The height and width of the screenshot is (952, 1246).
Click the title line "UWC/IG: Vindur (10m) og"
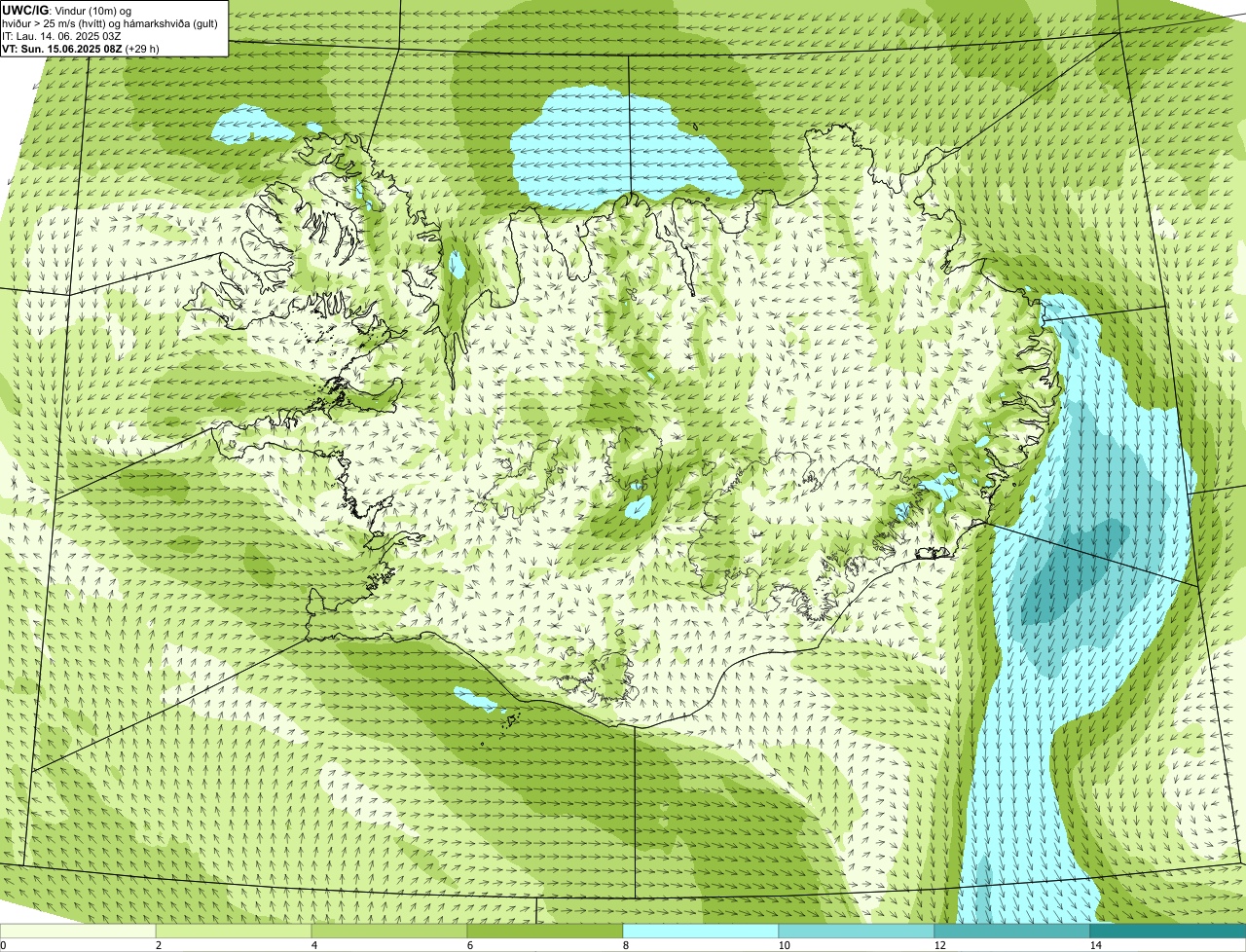click(x=66, y=10)
